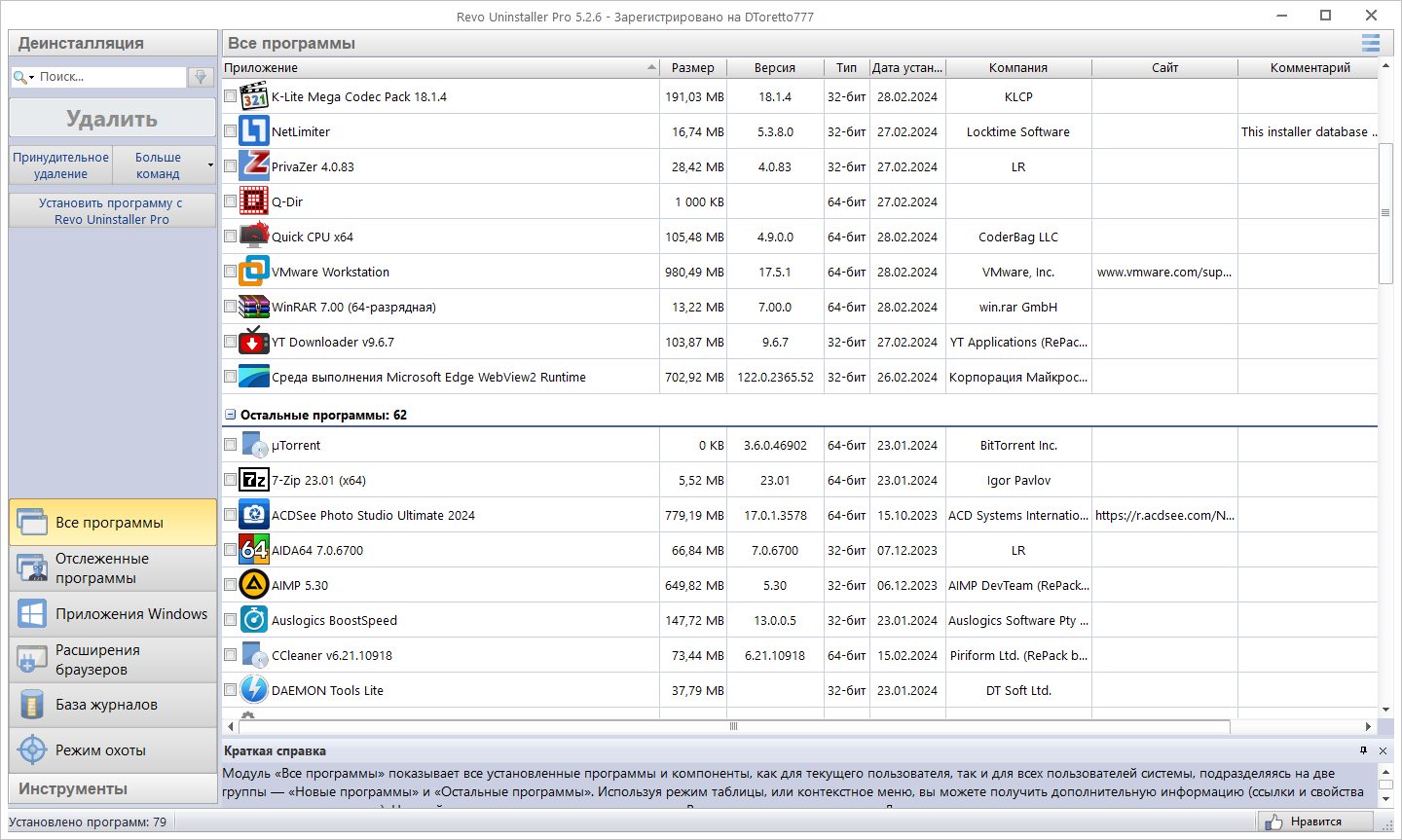Screen dimensions: 1402x840
Task: Click the K-Lite Mega Codec Pack icon
Action: click(x=254, y=96)
